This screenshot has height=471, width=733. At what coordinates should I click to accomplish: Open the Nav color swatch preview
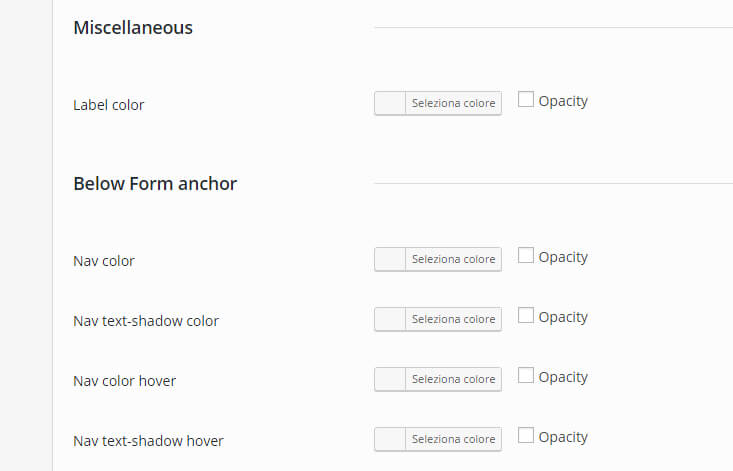[390, 259]
